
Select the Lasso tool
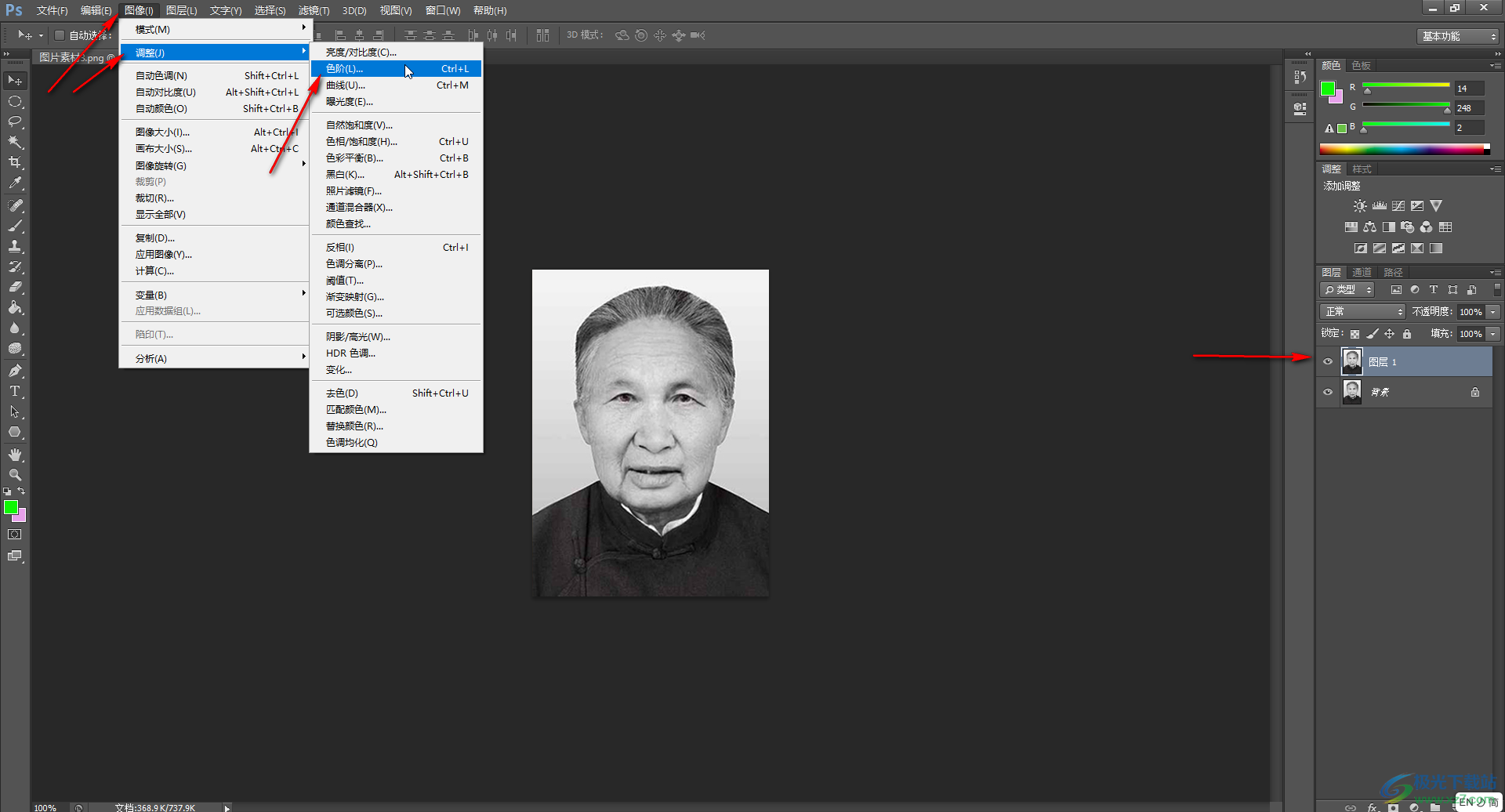coord(15,121)
